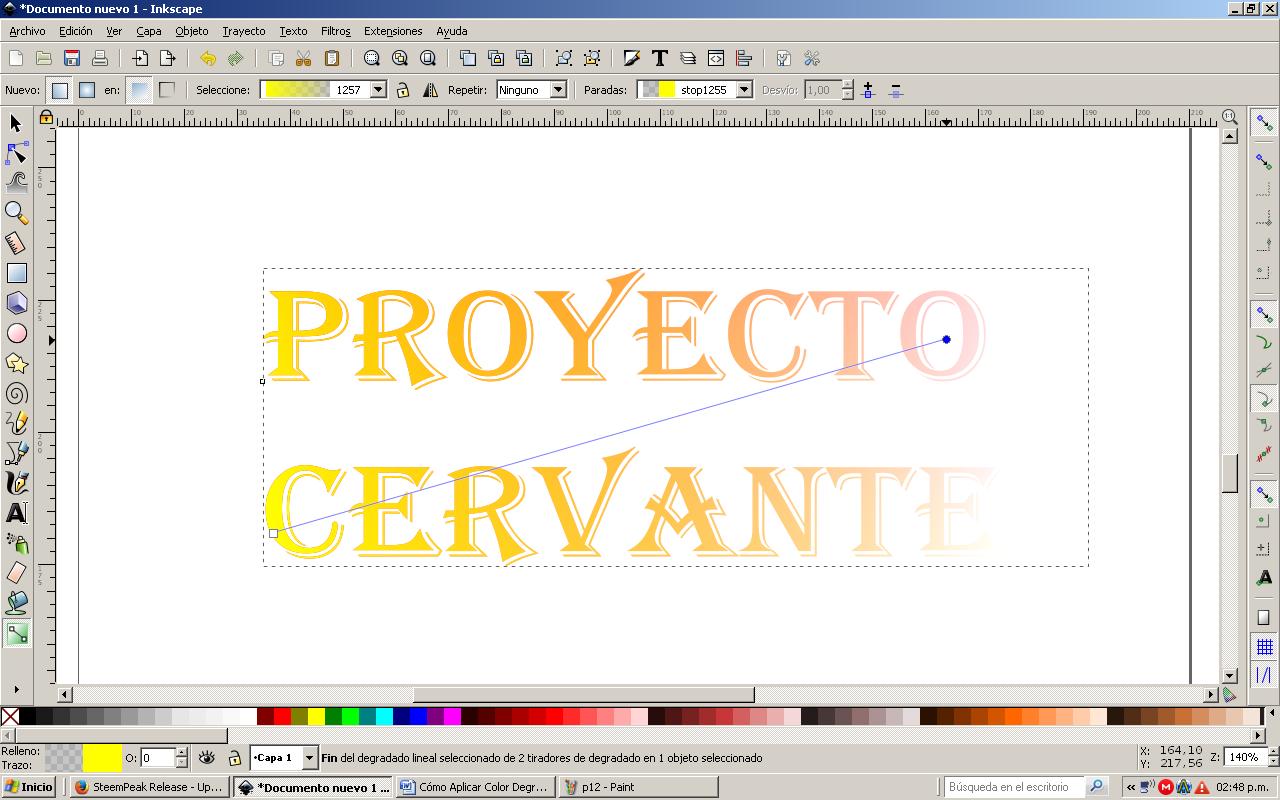
Task: Click the Print document icon
Action: [100, 58]
